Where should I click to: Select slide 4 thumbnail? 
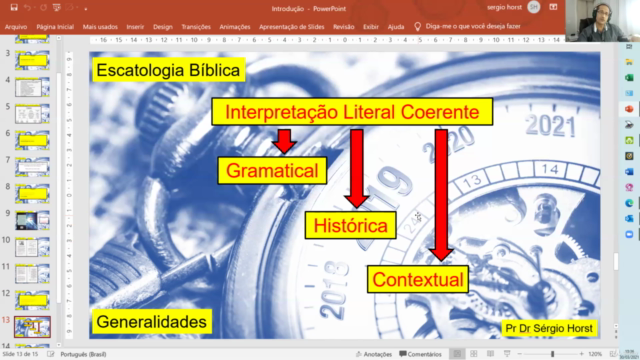[32, 87]
